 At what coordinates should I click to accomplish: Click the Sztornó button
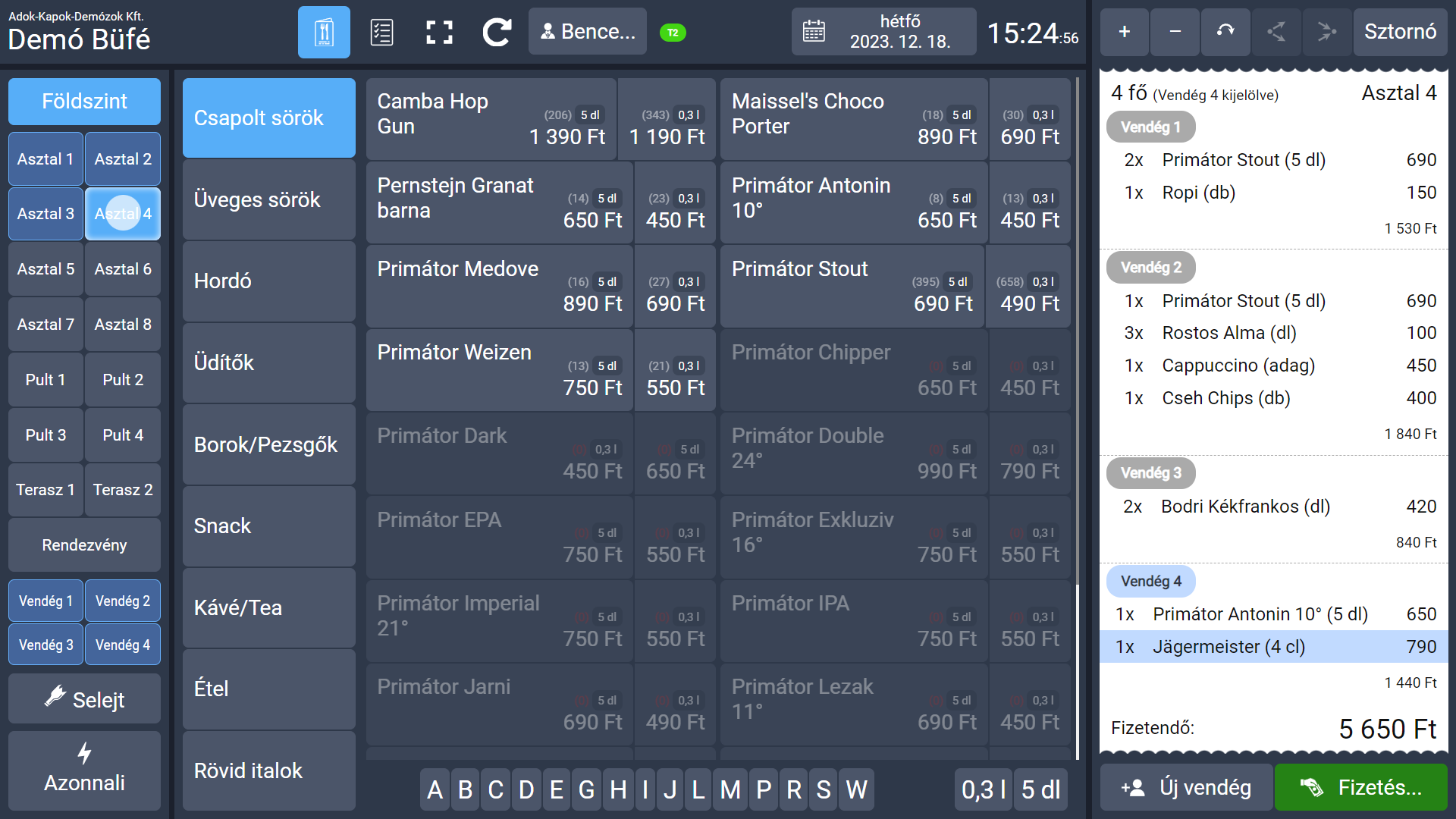tap(1400, 32)
